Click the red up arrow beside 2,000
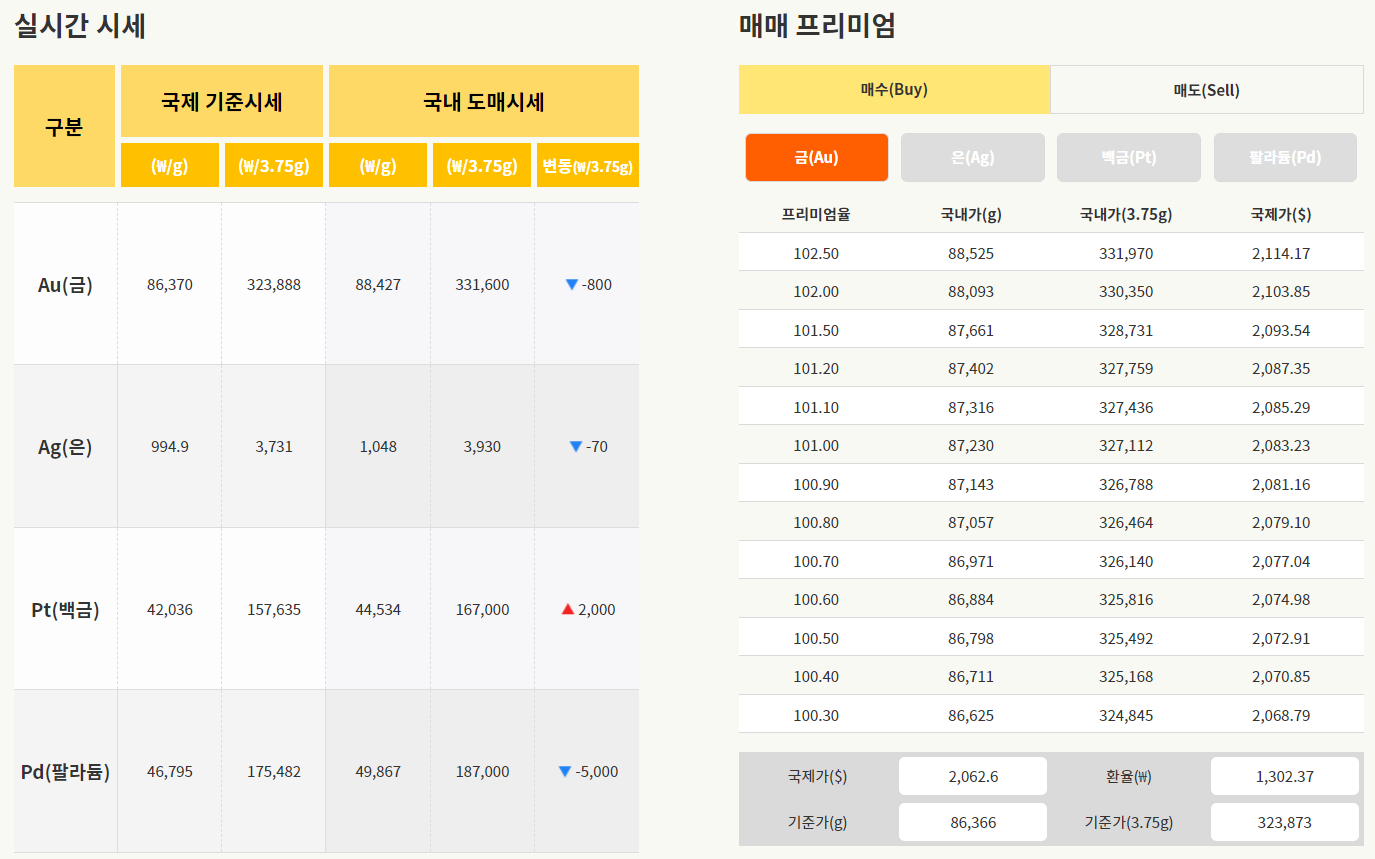Image resolution: width=1375 pixels, height=859 pixels. (568, 609)
